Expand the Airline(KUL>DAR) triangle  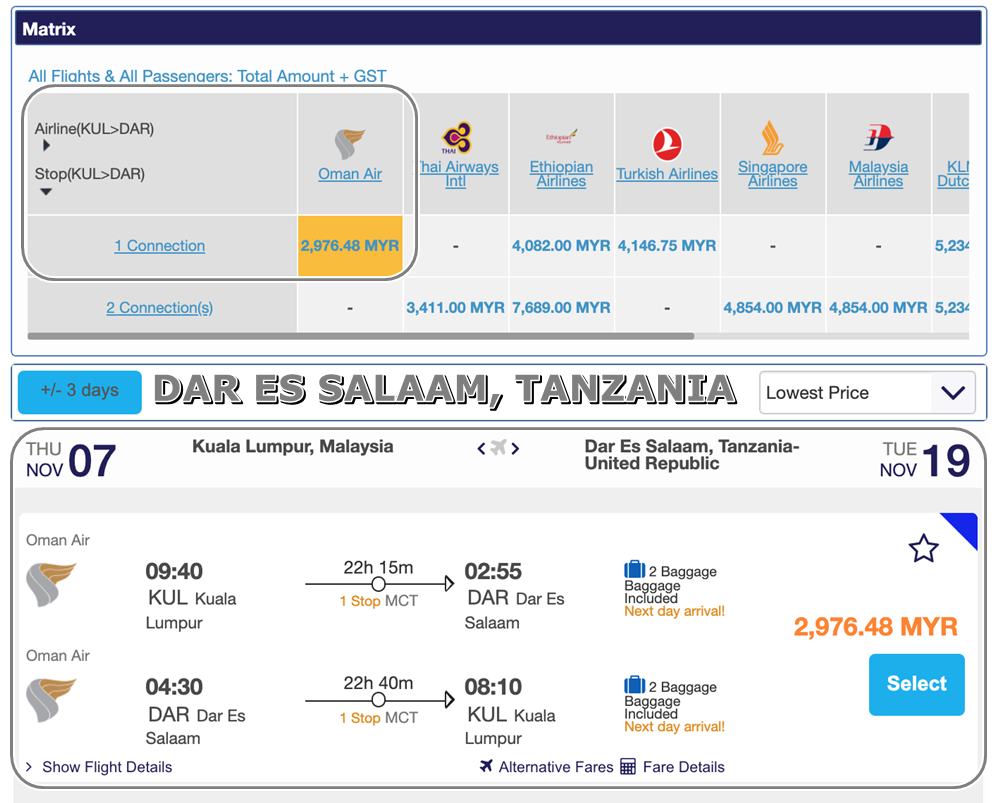click(x=46, y=145)
